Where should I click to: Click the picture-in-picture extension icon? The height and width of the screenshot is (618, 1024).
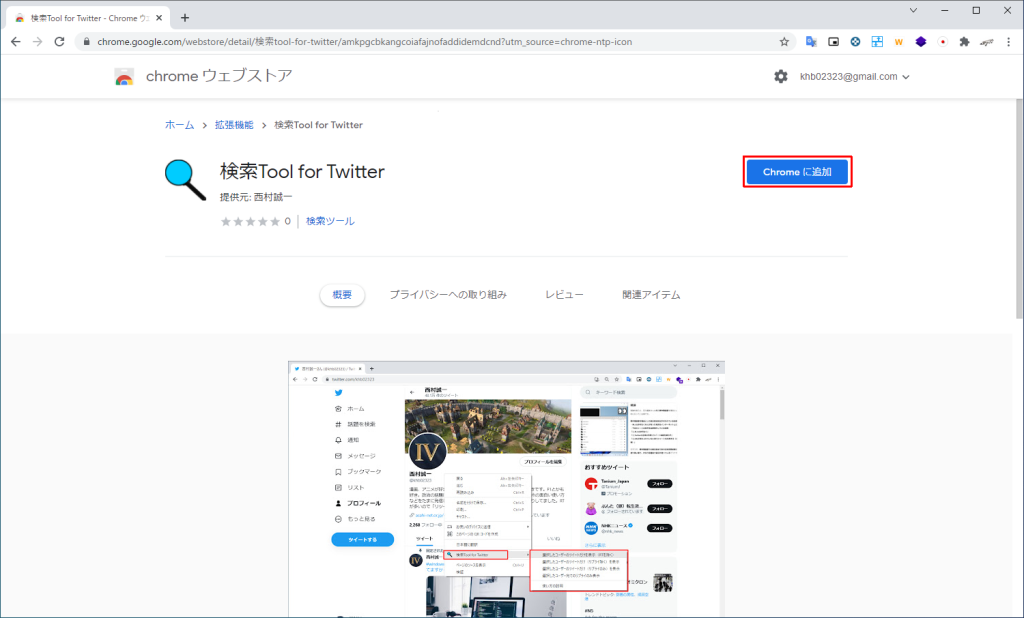pyautogui.click(x=833, y=42)
